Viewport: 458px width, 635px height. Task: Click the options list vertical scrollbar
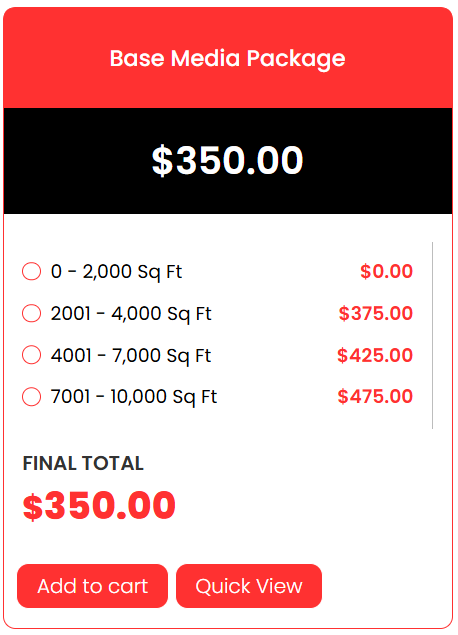pyautogui.click(x=432, y=335)
